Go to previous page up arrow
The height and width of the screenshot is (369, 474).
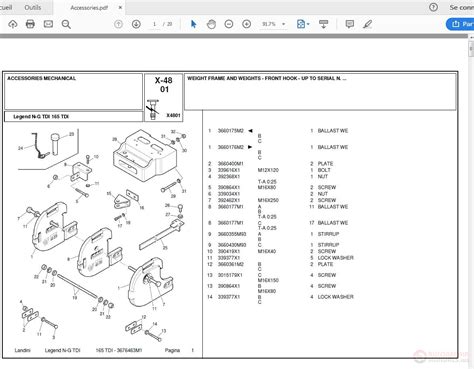coord(118,24)
